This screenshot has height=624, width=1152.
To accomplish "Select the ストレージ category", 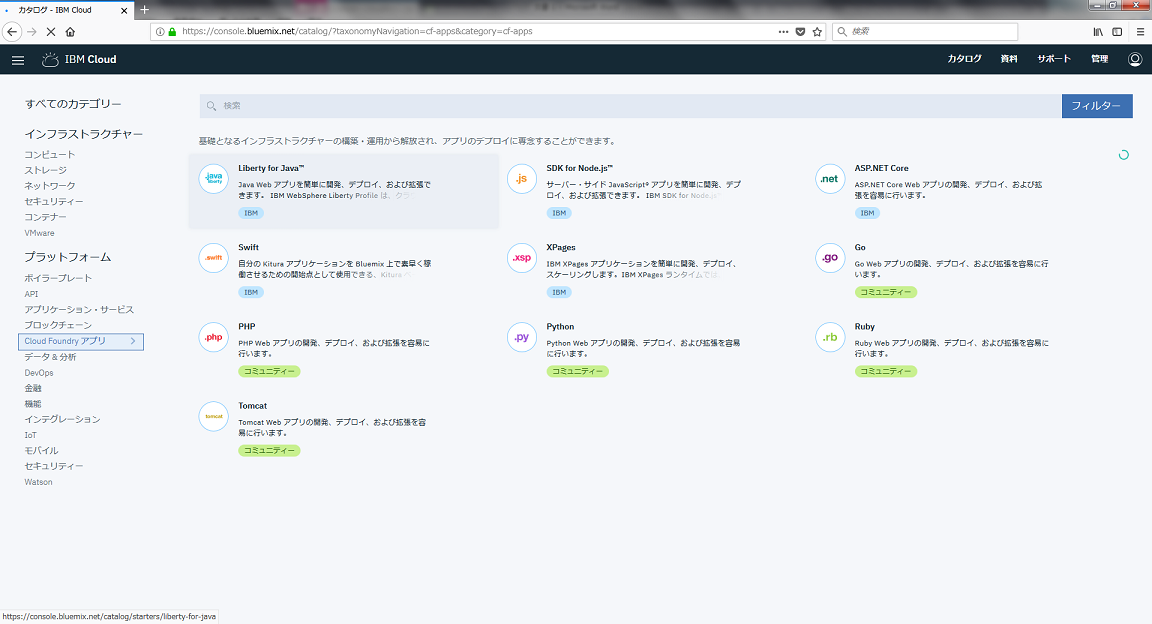I will 45,170.
